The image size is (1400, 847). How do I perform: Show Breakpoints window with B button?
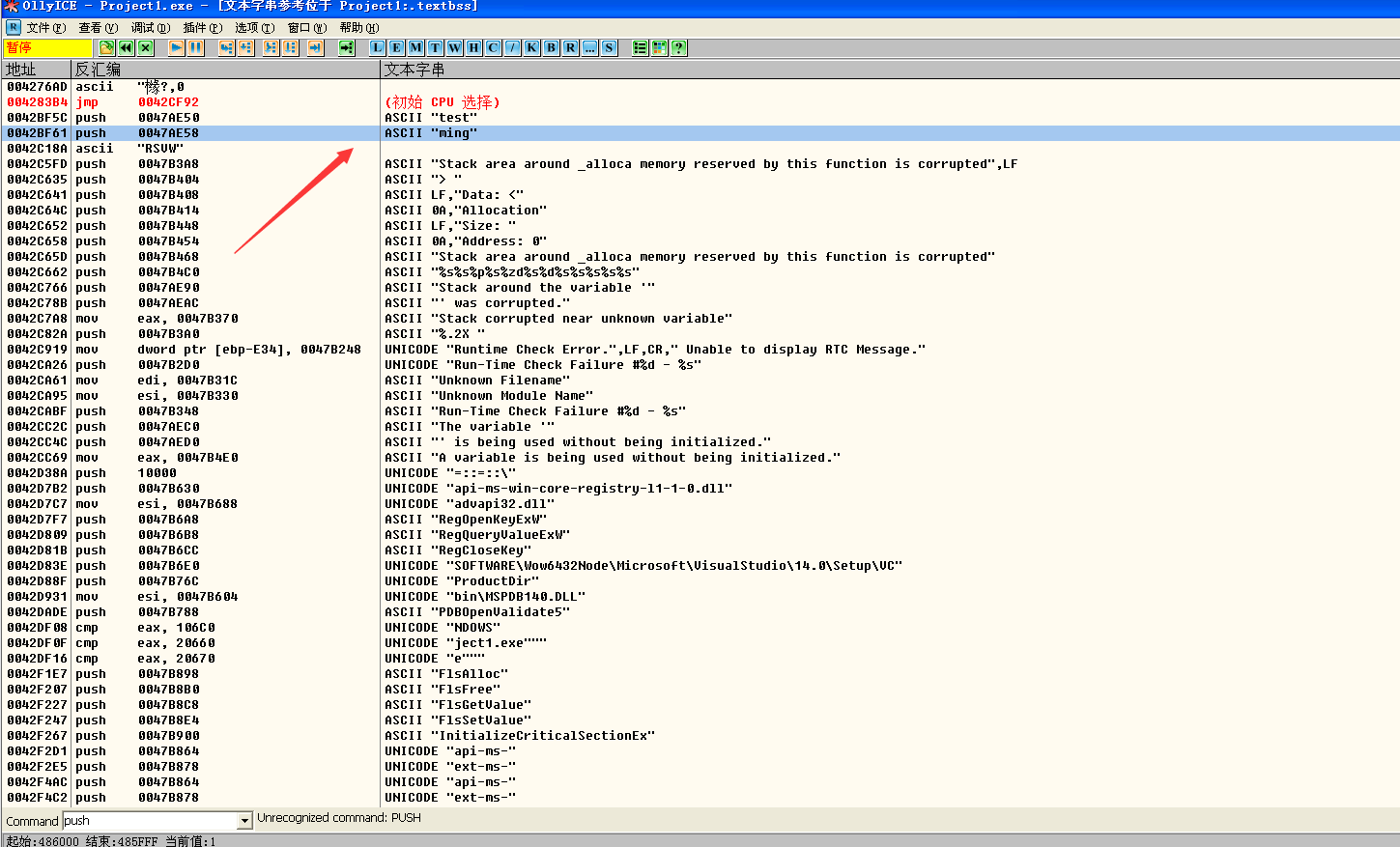551,47
